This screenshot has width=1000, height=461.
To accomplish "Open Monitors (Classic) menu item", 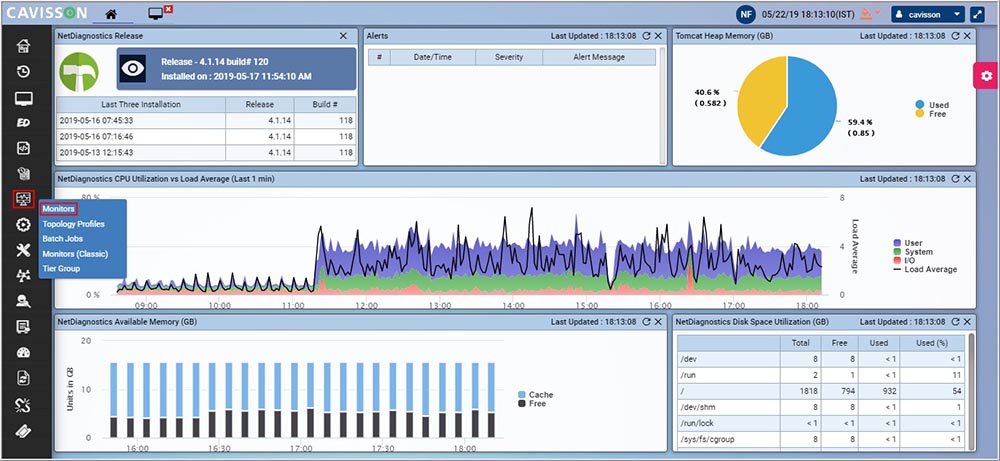I will tap(75, 254).
